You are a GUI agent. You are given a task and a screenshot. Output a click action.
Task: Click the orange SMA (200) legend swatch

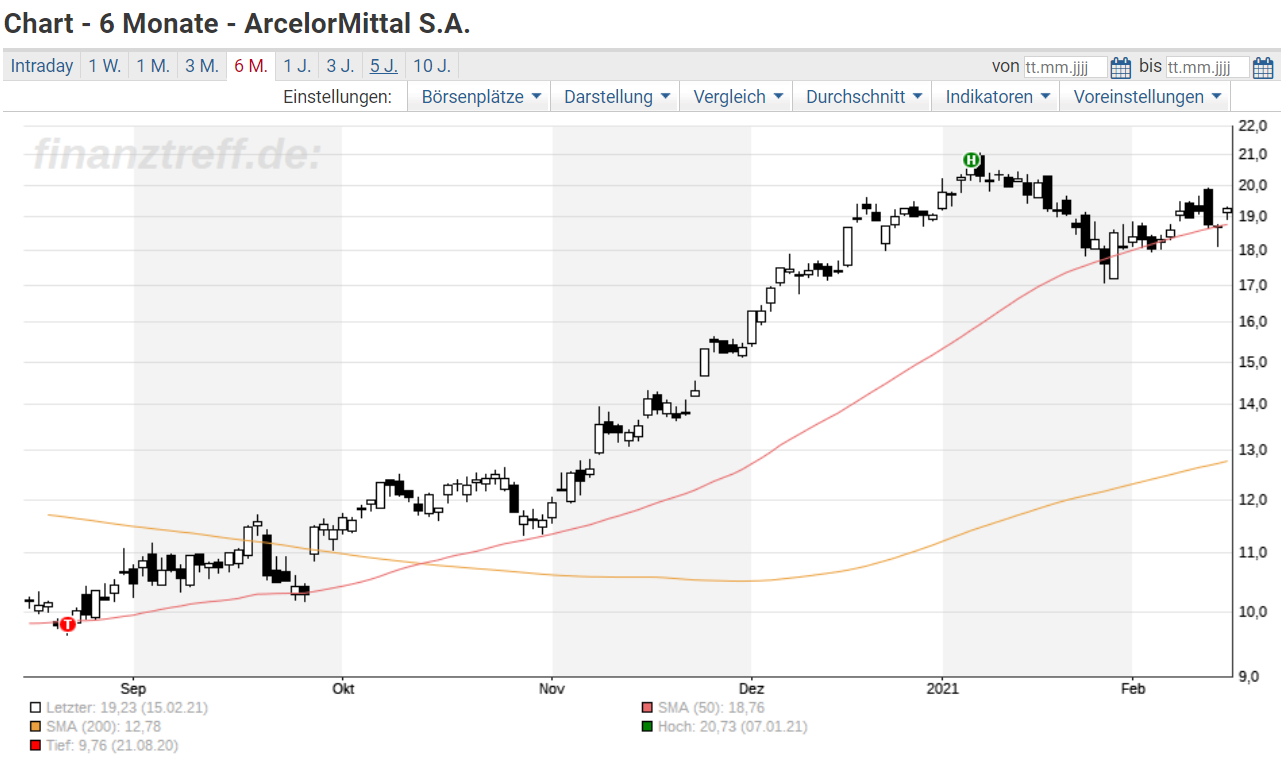click(36, 726)
